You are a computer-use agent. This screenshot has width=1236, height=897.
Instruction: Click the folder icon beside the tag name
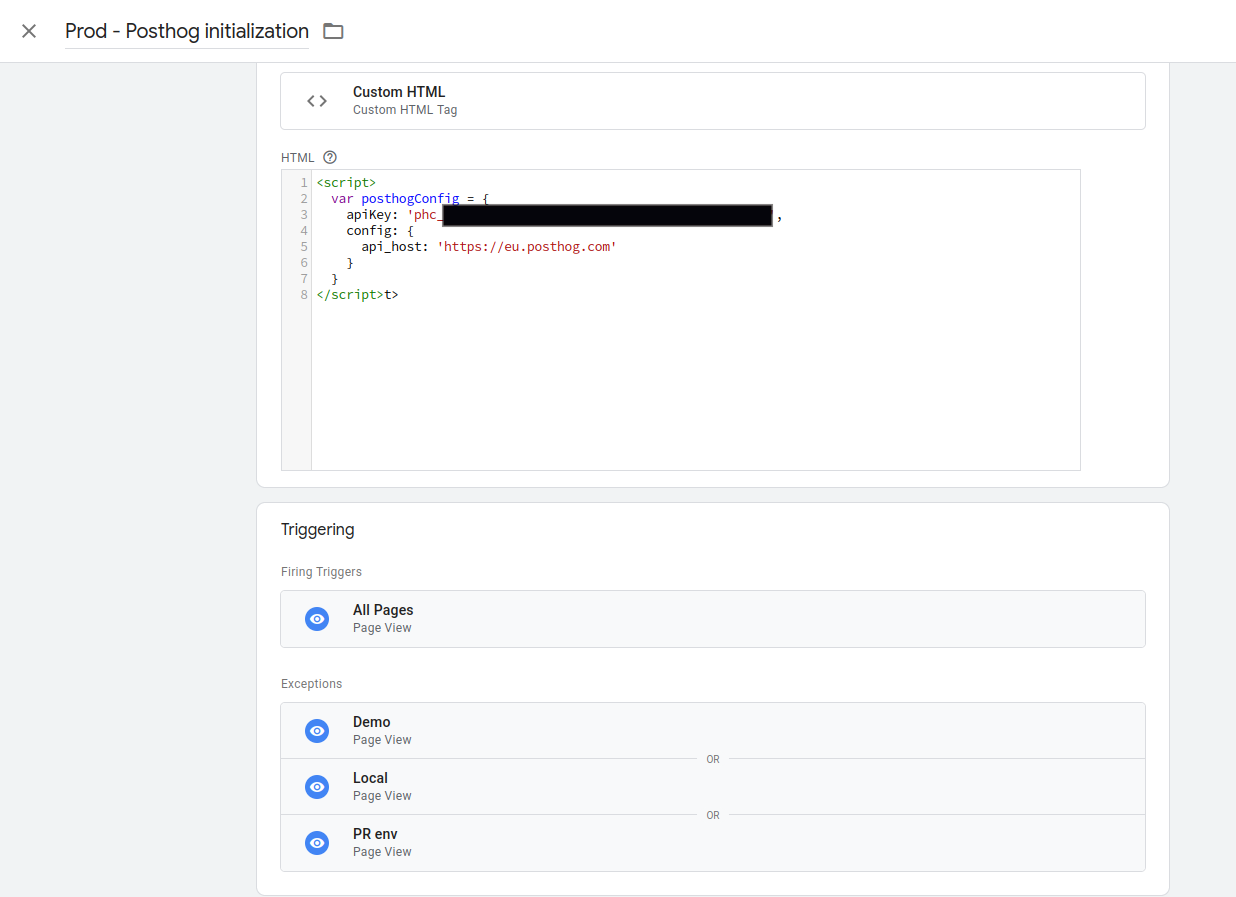click(x=333, y=31)
